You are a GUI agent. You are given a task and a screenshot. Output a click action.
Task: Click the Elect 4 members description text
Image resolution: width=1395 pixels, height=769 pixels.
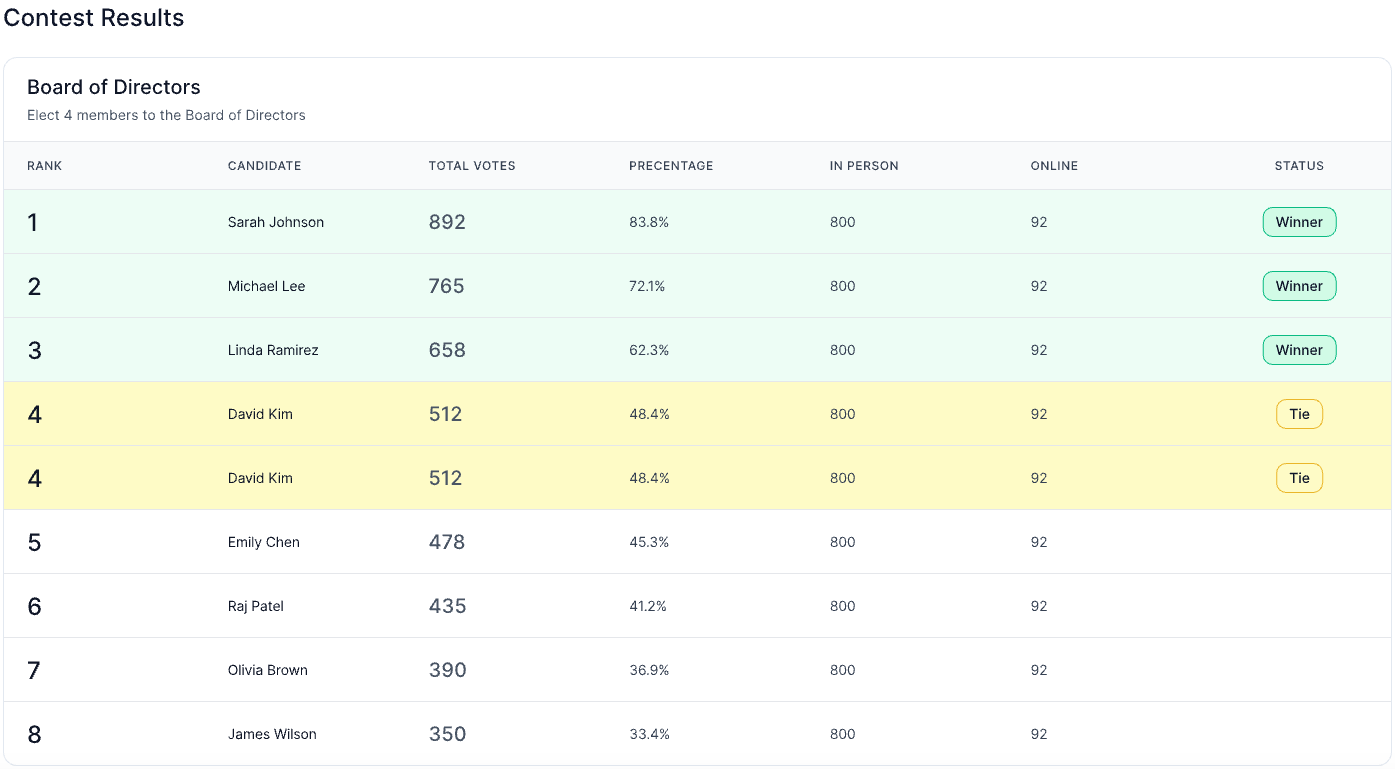166,115
